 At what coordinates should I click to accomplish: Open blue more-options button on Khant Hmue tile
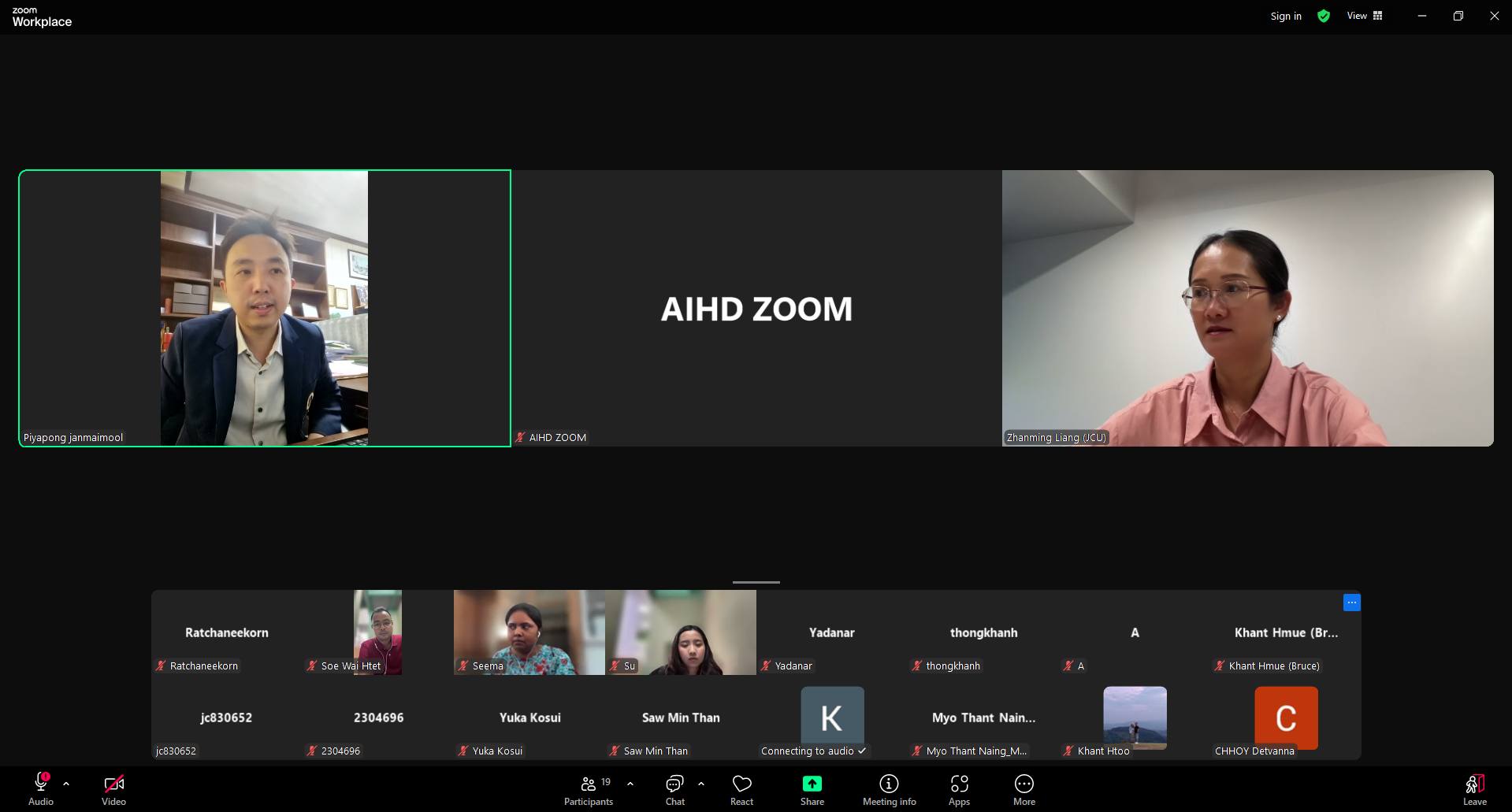coord(1351,603)
